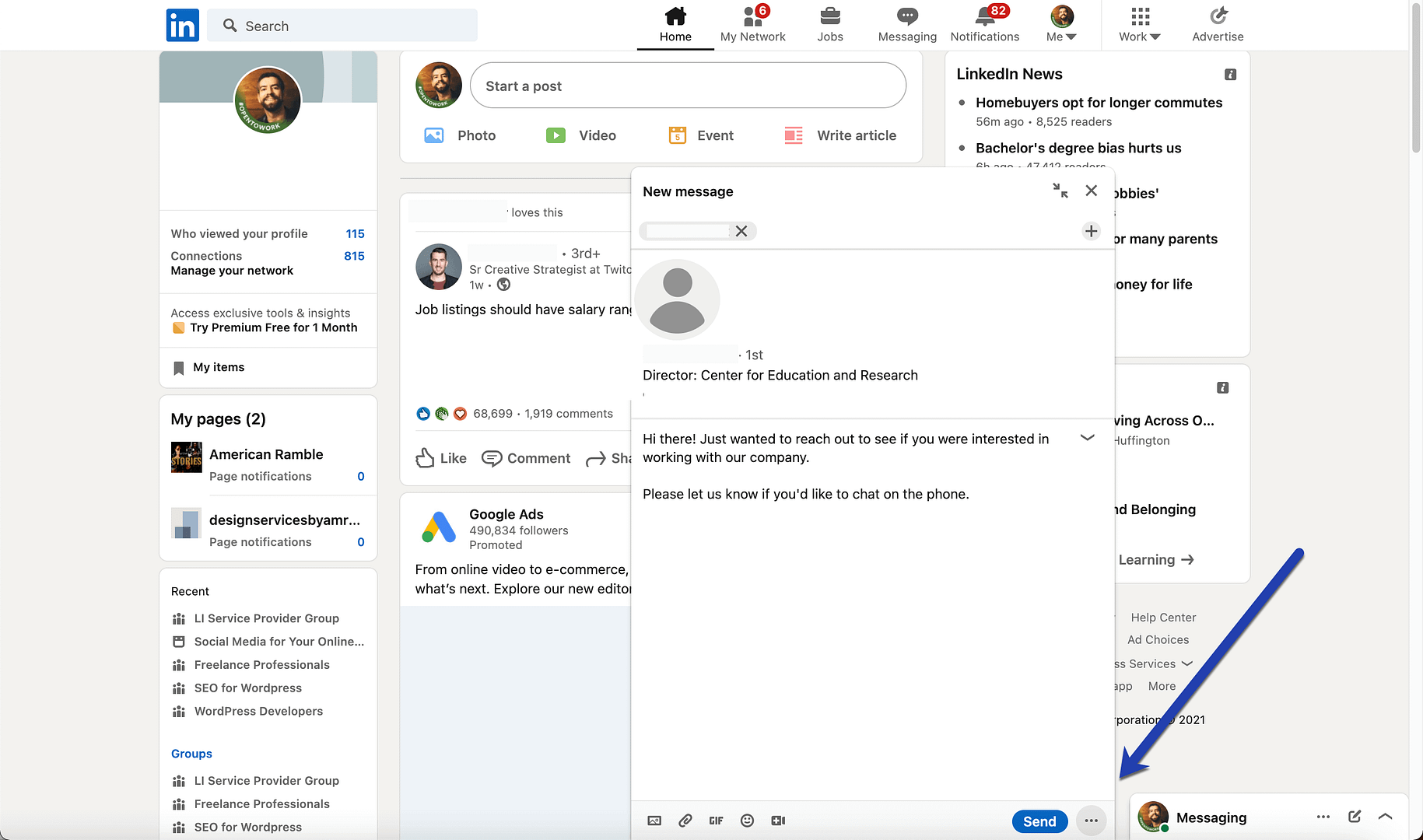
Task: Expand the New message window to full screen
Action: click(1060, 191)
